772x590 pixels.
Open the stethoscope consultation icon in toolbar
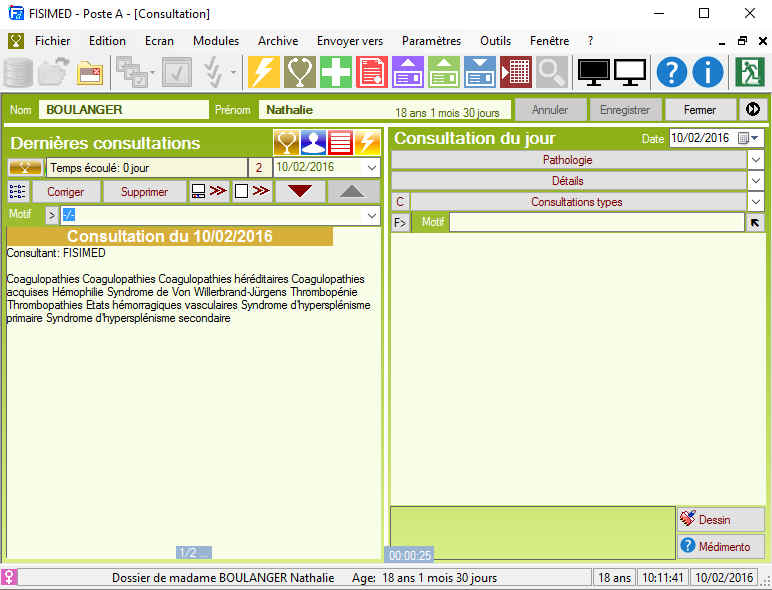point(300,72)
